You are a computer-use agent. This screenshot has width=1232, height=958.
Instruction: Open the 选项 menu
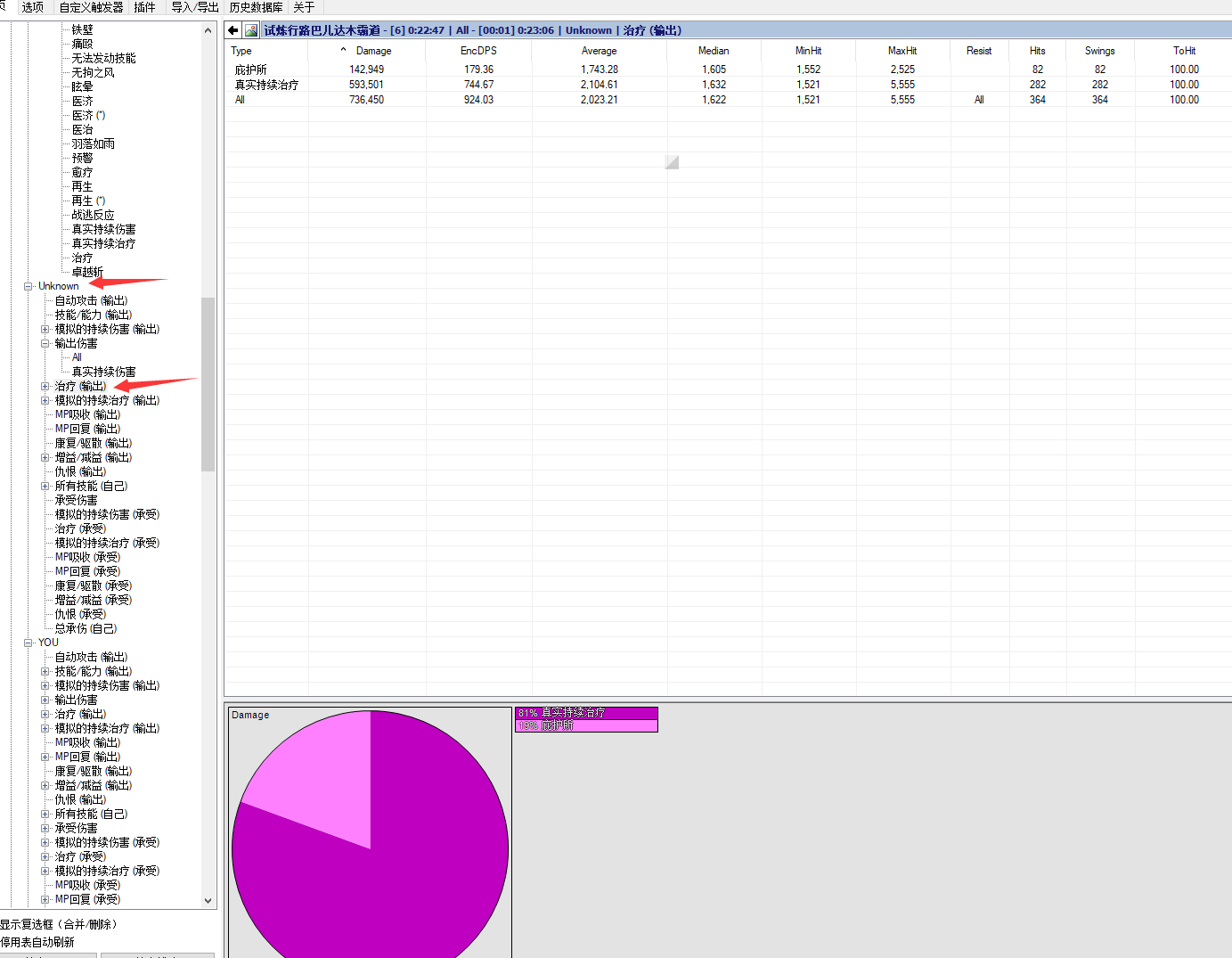[x=33, y=7]
